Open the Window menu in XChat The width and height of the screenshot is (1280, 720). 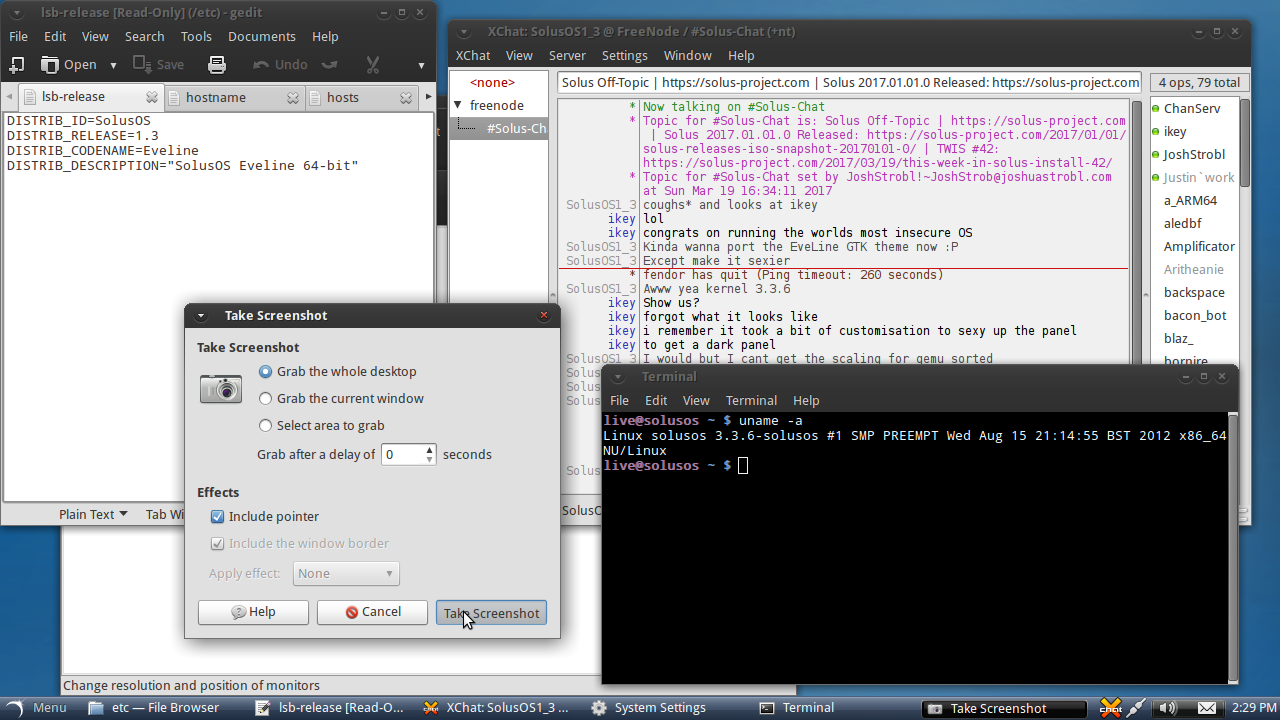click(688, 55)
